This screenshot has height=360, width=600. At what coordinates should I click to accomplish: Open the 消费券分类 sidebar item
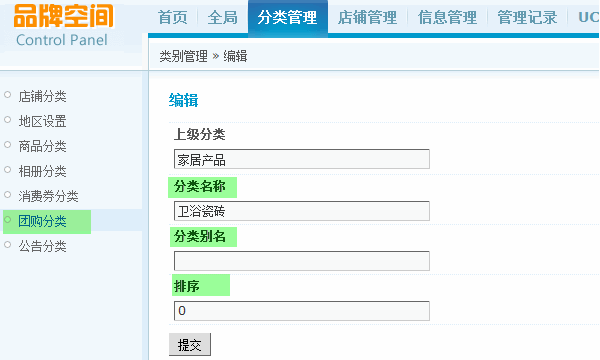(48, 196)
